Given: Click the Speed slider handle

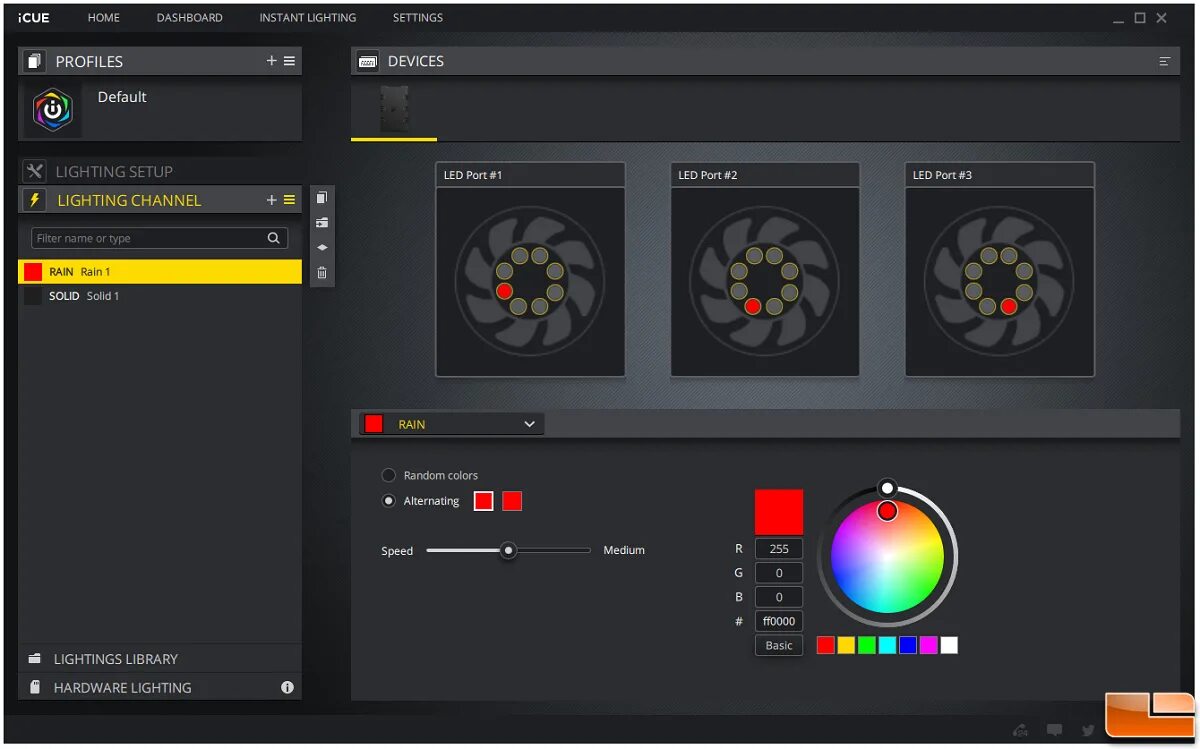Looking at the screenshot, I should pos(508,550).
